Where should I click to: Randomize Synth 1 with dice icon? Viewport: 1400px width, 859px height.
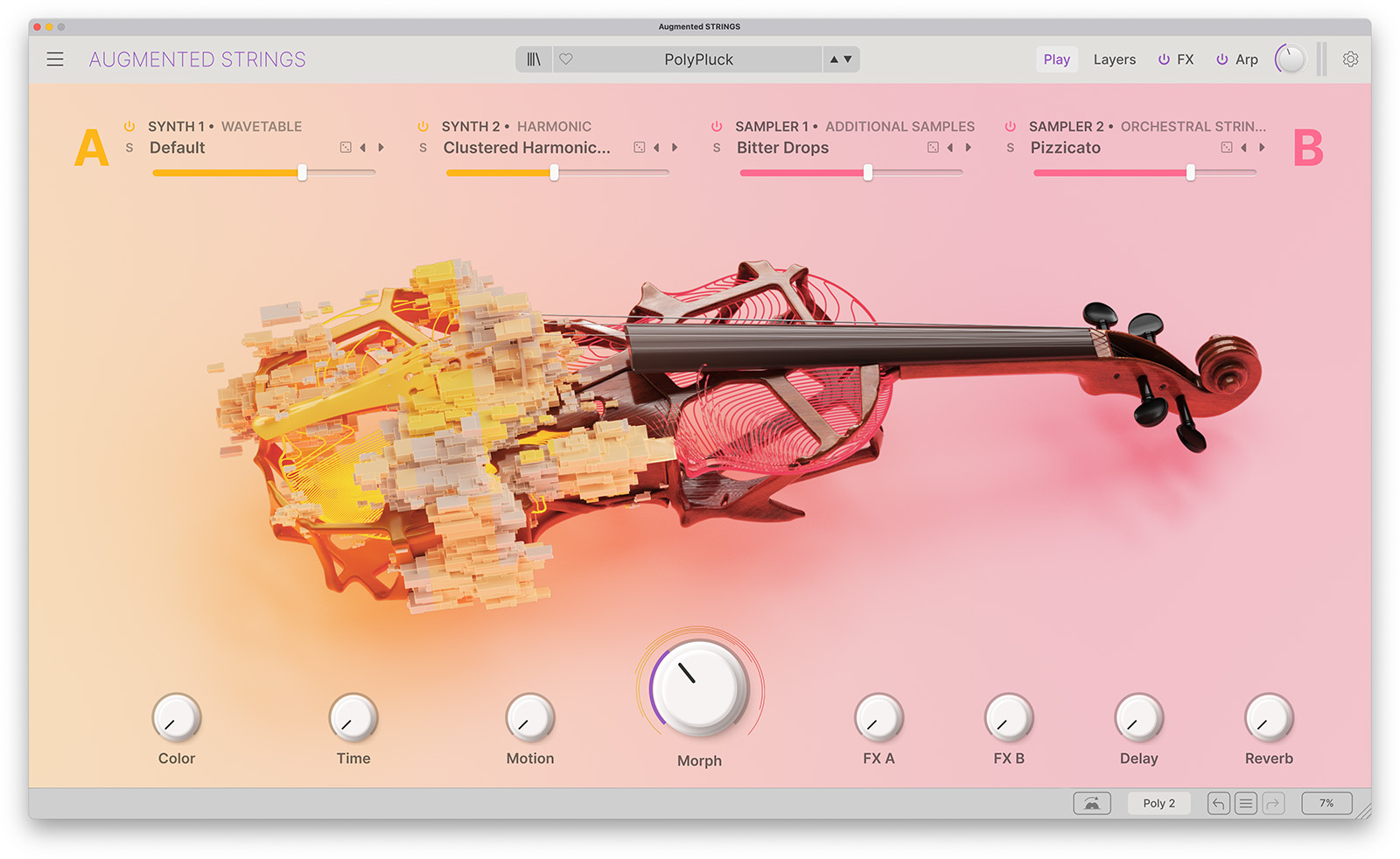tap(346, 148)
